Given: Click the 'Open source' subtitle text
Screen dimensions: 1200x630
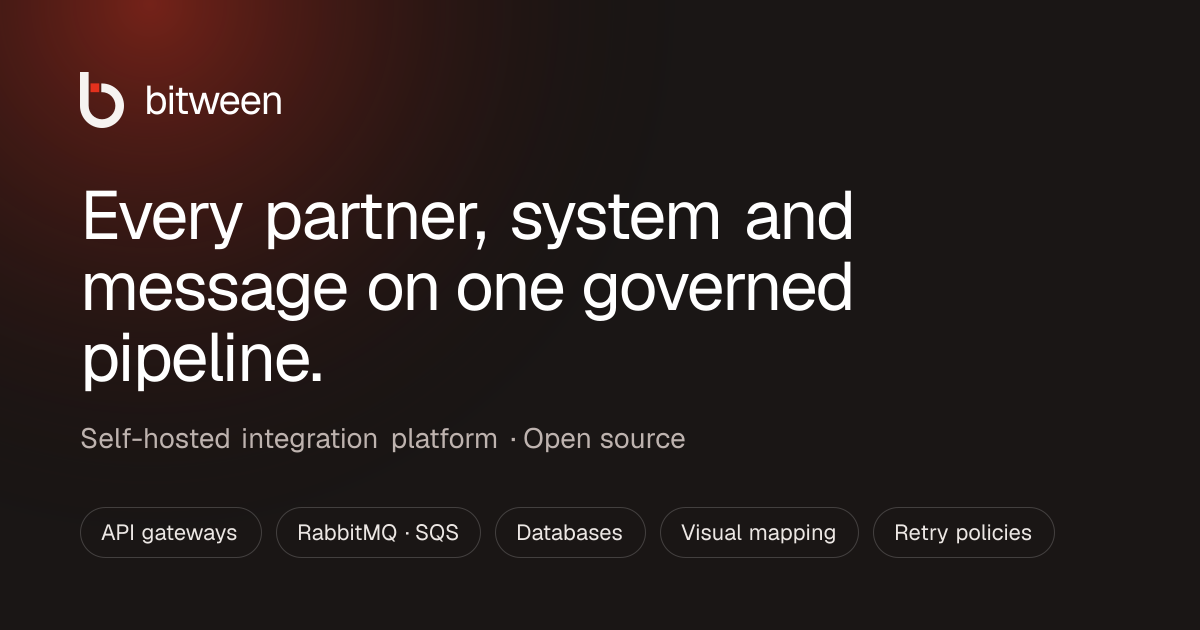Looking at the screenshot, I should pos(604,439).
